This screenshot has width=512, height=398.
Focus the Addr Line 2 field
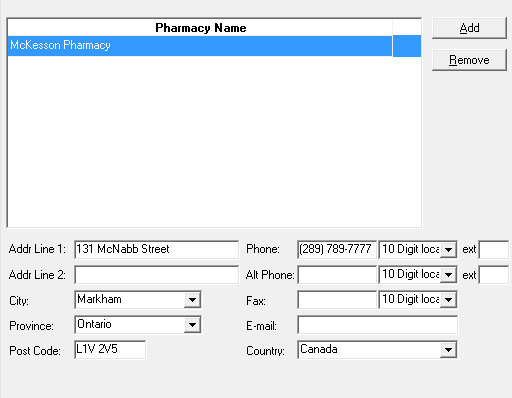156,275
